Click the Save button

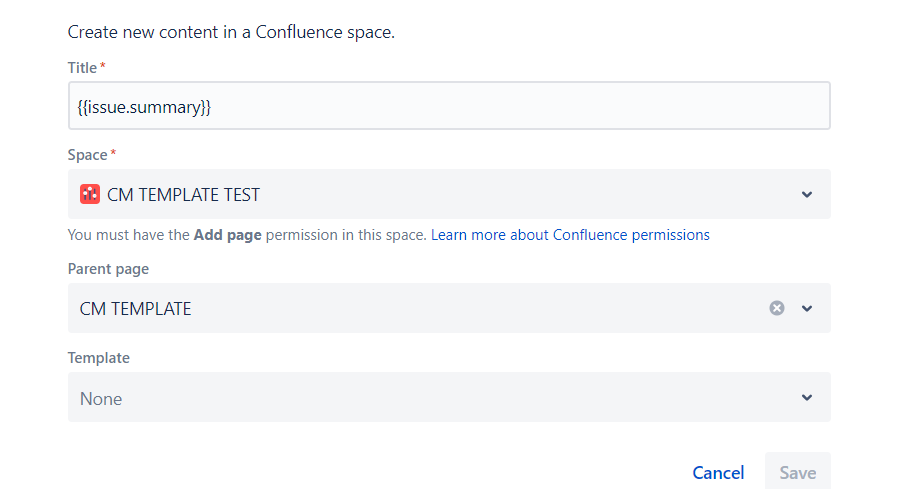tap(797, 473)
